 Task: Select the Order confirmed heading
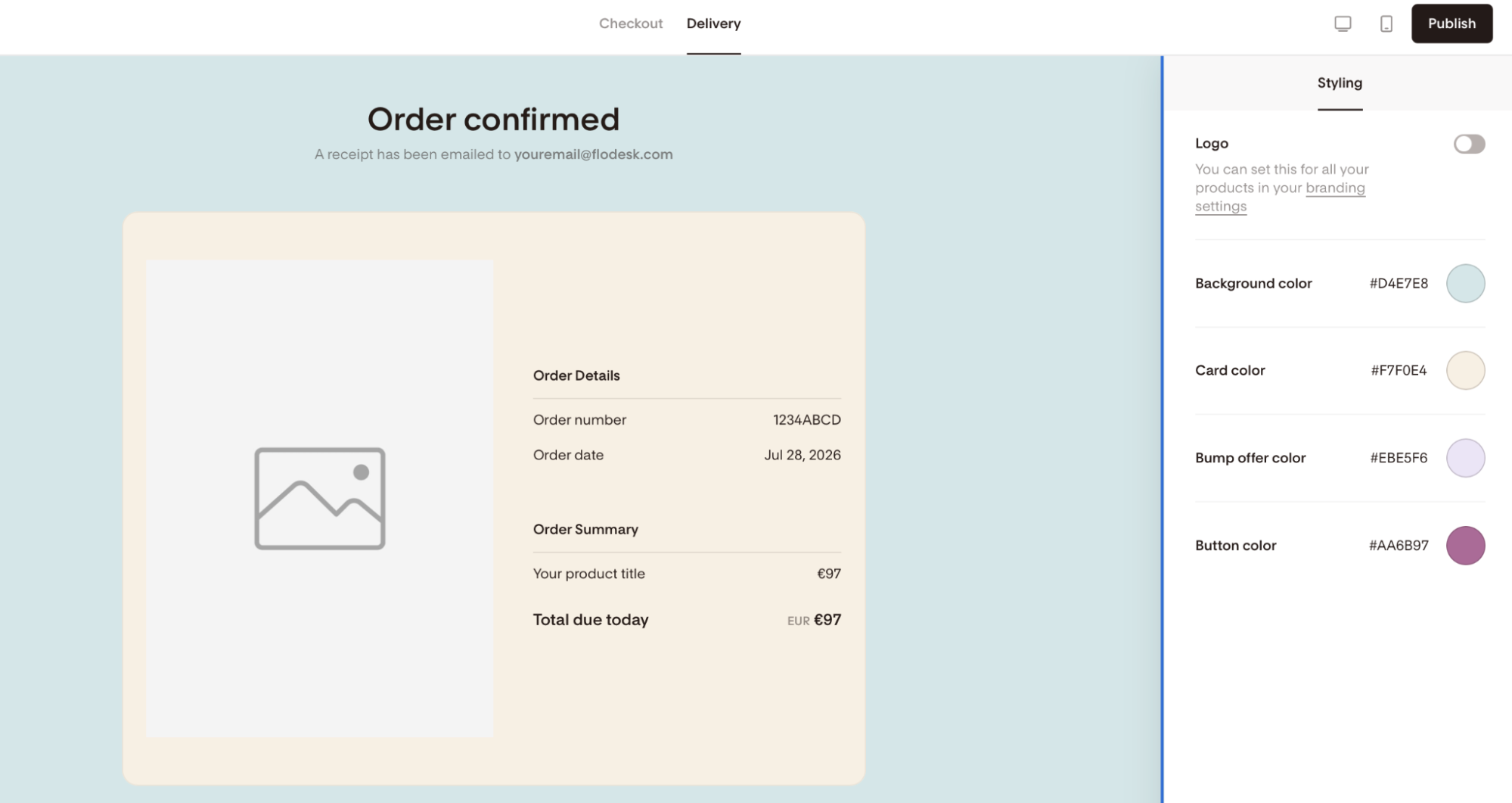[493, 119]
